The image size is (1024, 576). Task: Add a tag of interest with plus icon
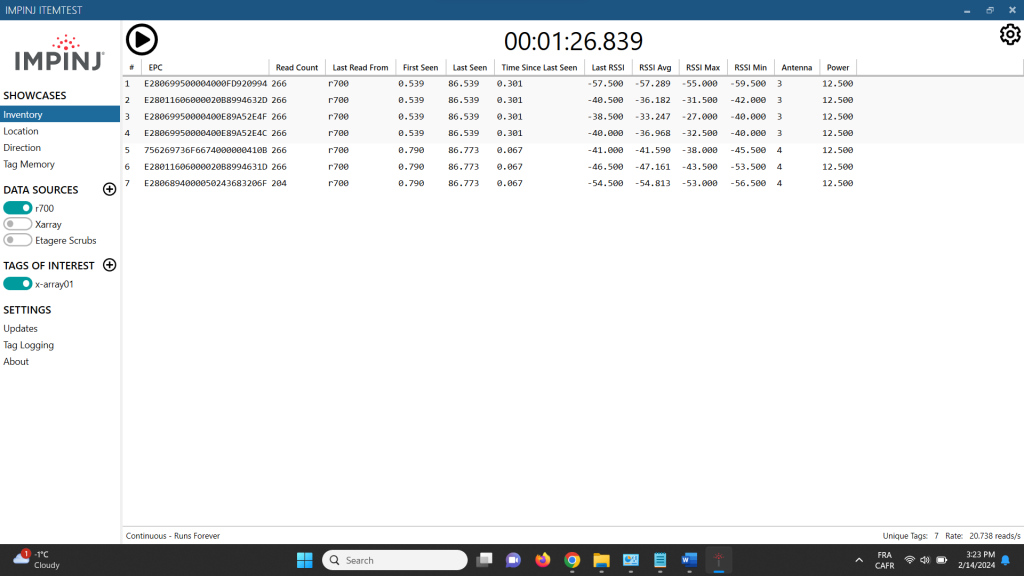pyautogui.click(x=110, y=266)
